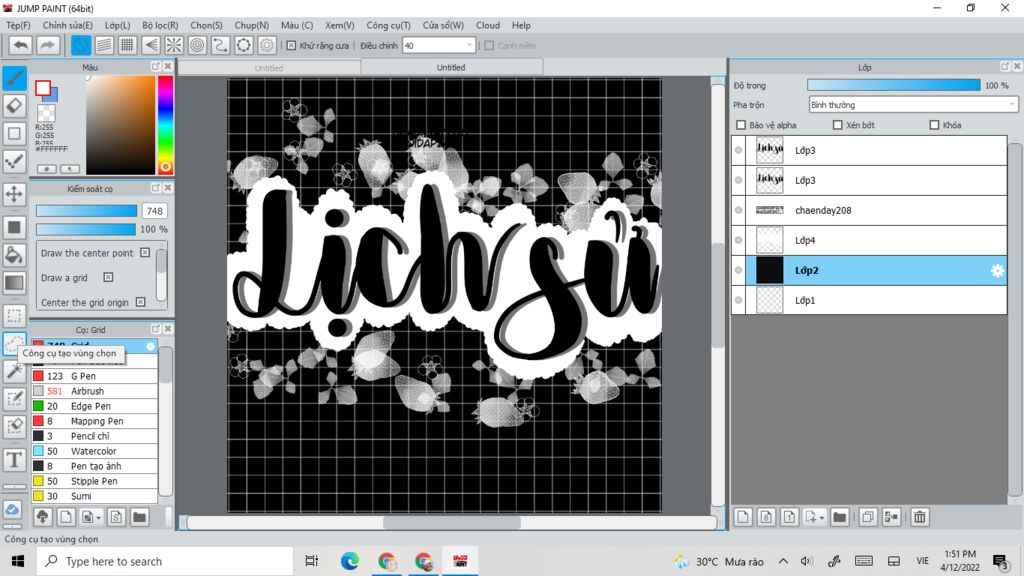Open the Tệp(F) menu

pos(18,25)
